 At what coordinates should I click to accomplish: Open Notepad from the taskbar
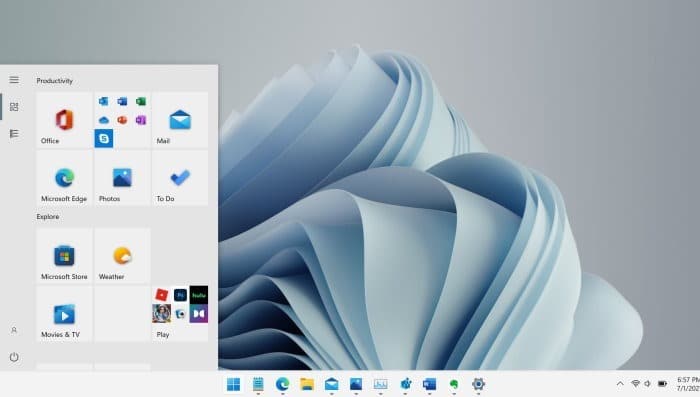pos(258,384)
